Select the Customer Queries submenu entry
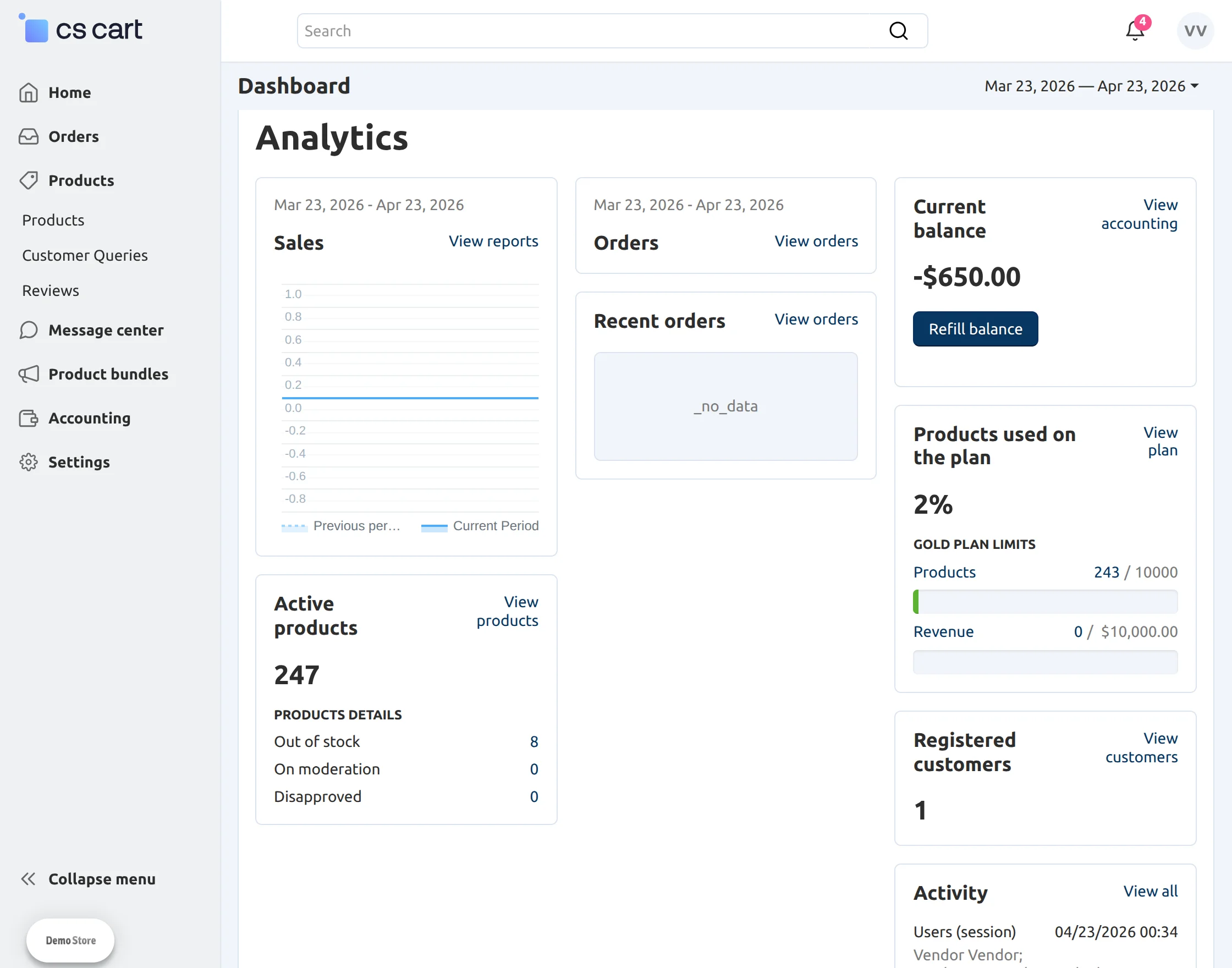The height and width of the screenshot is (968, 1232). tap(85, 255)
